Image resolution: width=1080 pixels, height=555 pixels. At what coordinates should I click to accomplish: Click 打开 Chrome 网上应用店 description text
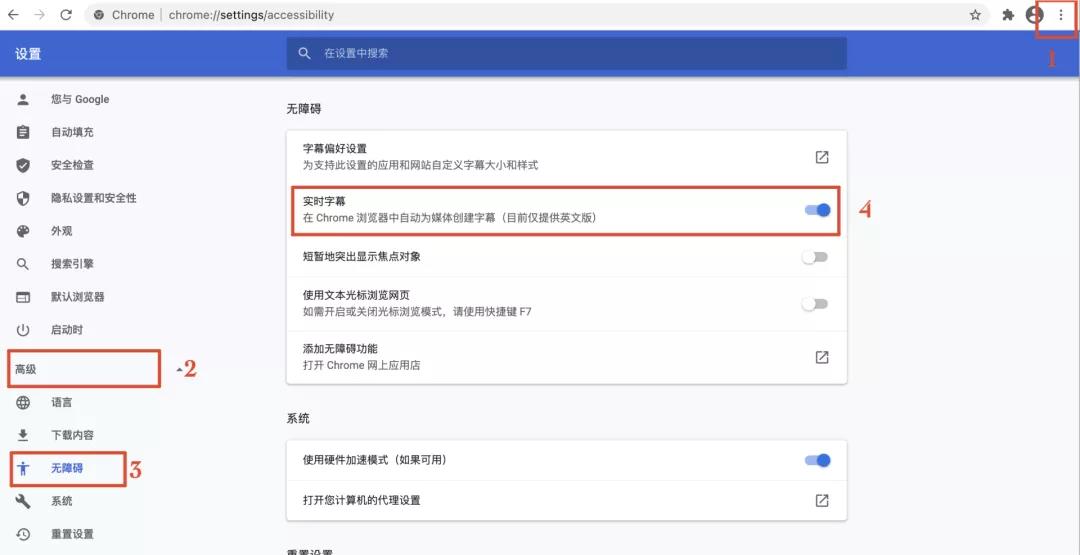tap(362, 365)
